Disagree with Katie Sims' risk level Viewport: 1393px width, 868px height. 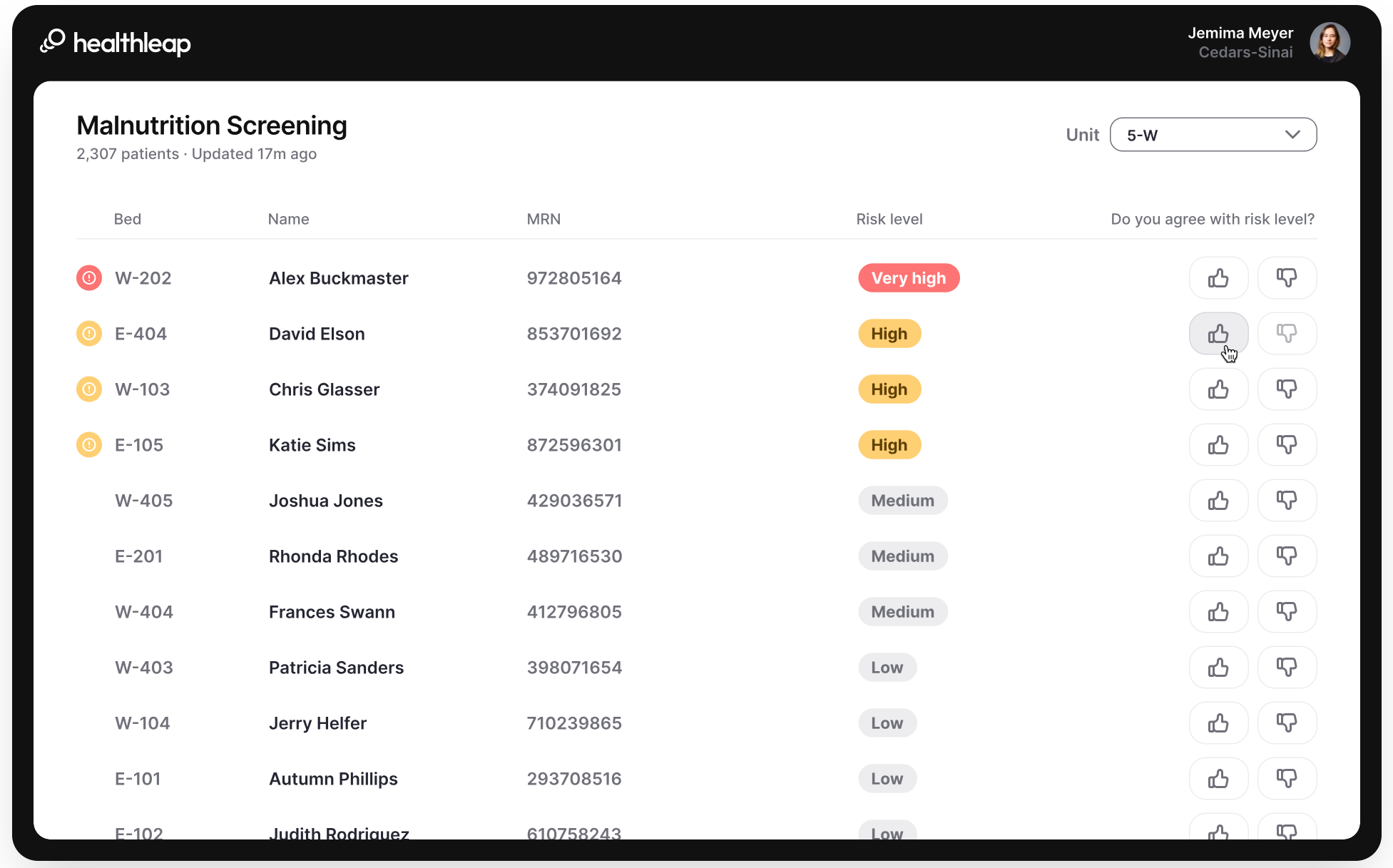click(x=1287, y=444)
